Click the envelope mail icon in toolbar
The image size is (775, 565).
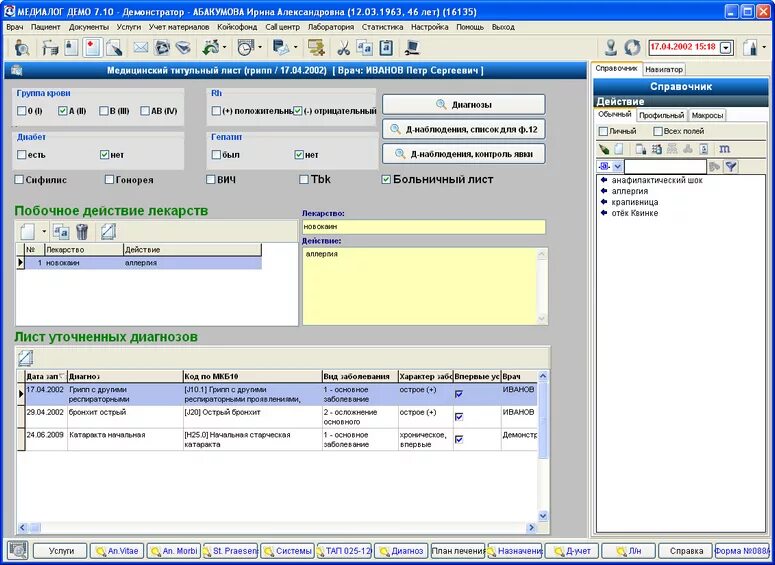(x=140, y=48)
